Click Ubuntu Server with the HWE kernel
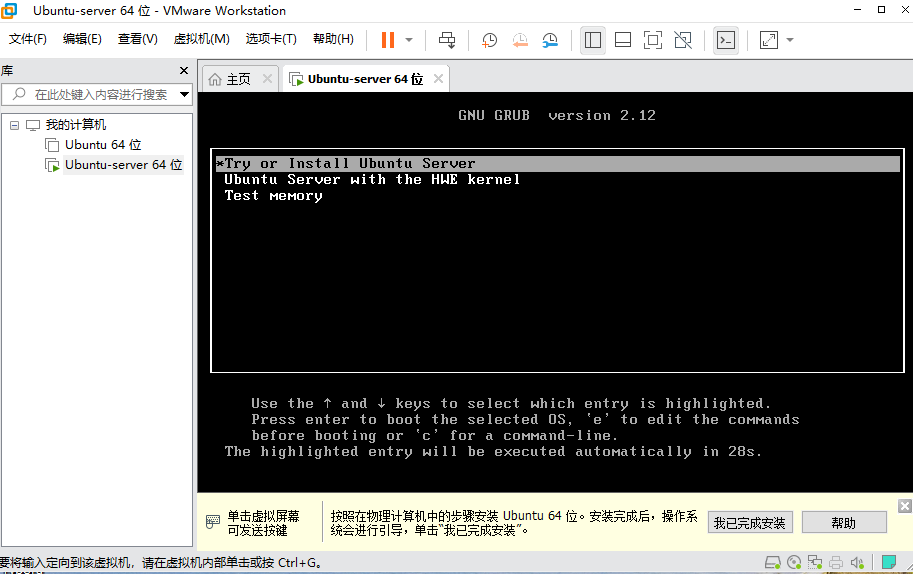This screenshot has width=913, height=574. click(372, 179)
